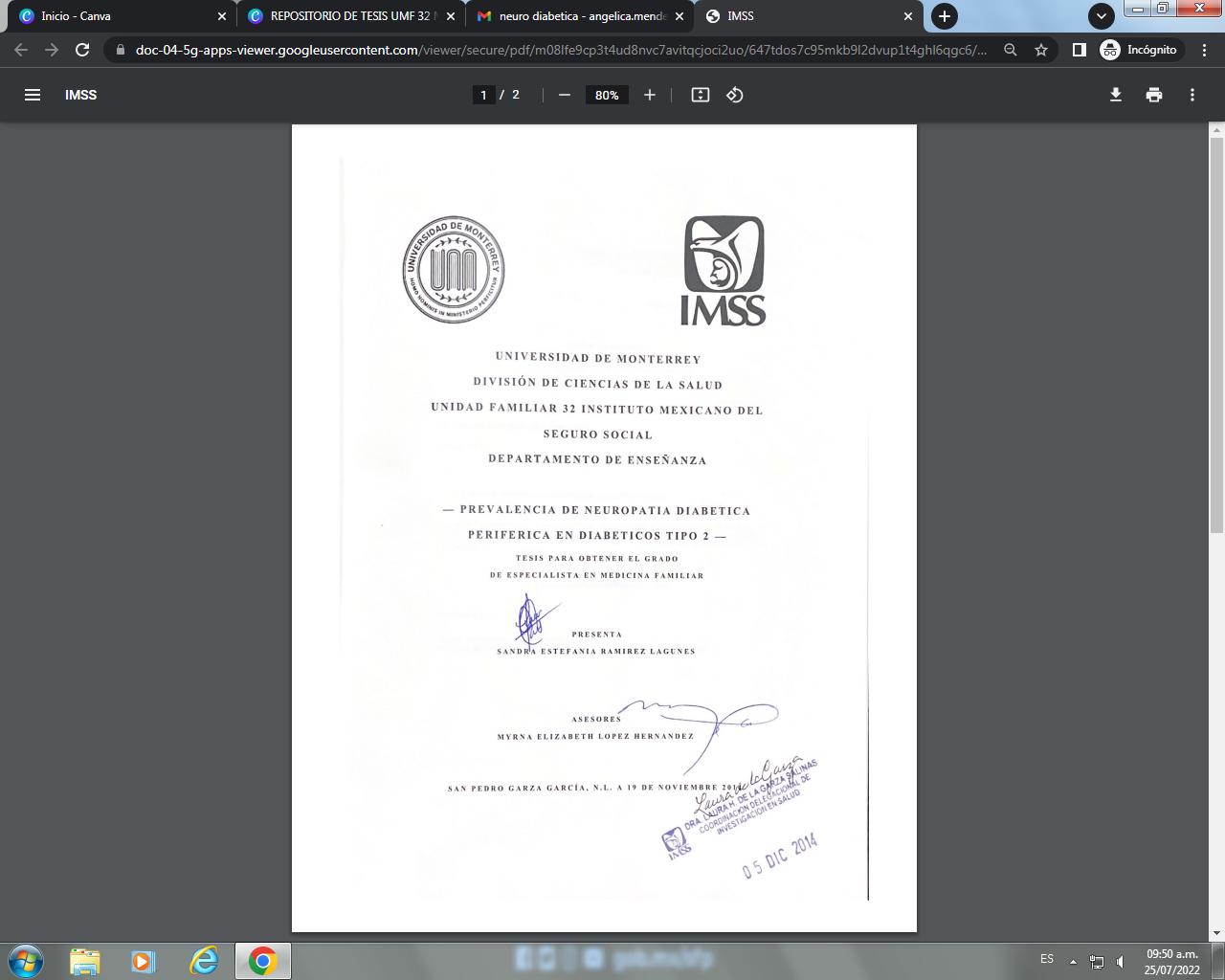The height and width of the screenshot is (980, 1225).
Task: Switch to the neuro diabetica Gmail tab
Action: pyautogui.click(x=580, y=16)
